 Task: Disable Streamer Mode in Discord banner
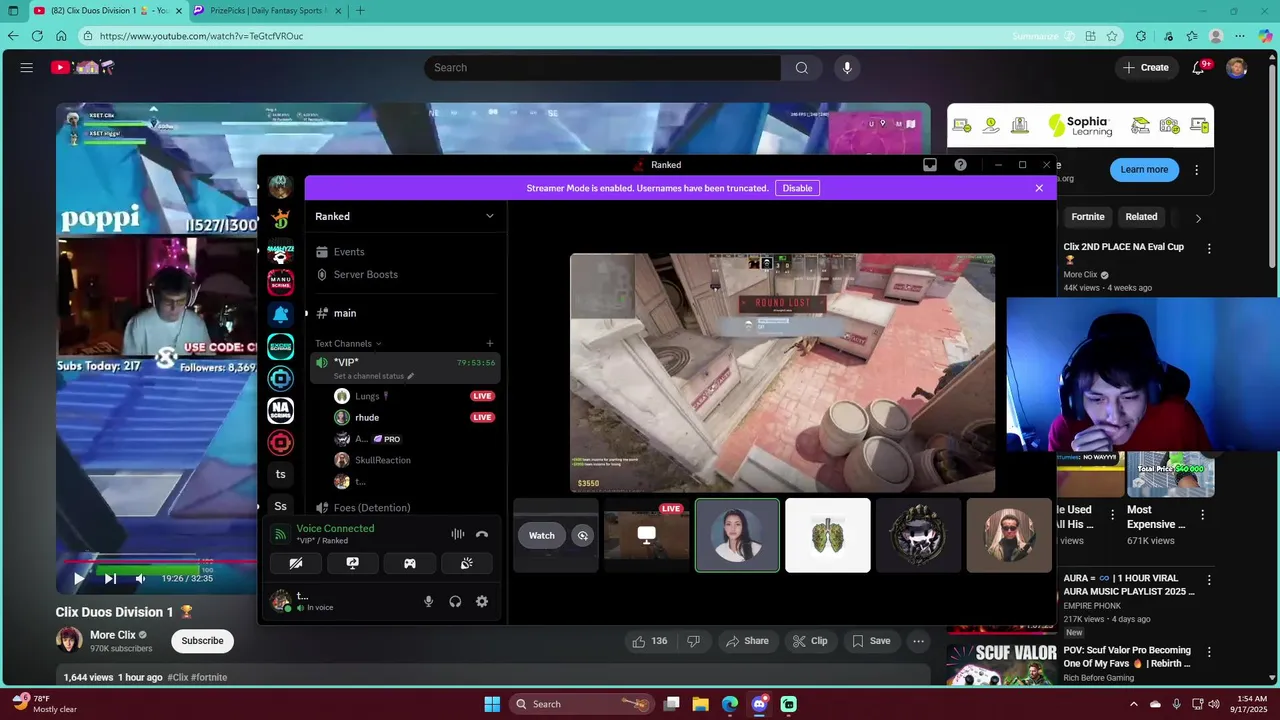pyautogui.click(x=797, y=188)
